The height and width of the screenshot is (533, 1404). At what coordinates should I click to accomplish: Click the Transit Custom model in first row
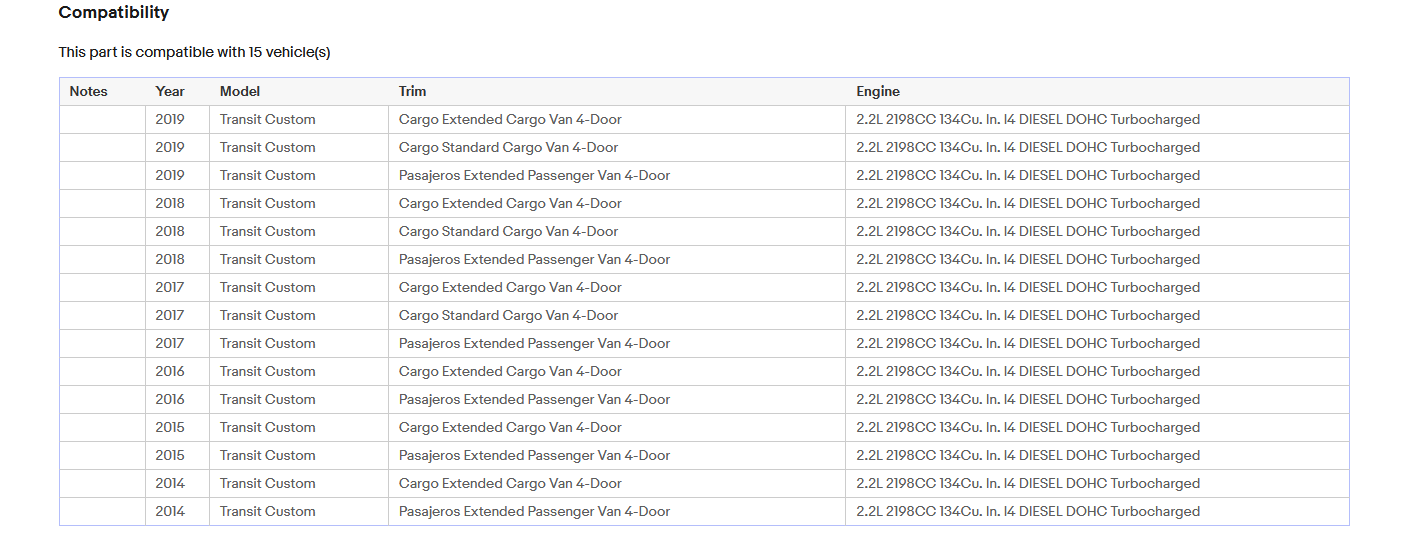[x=268, y=119]
